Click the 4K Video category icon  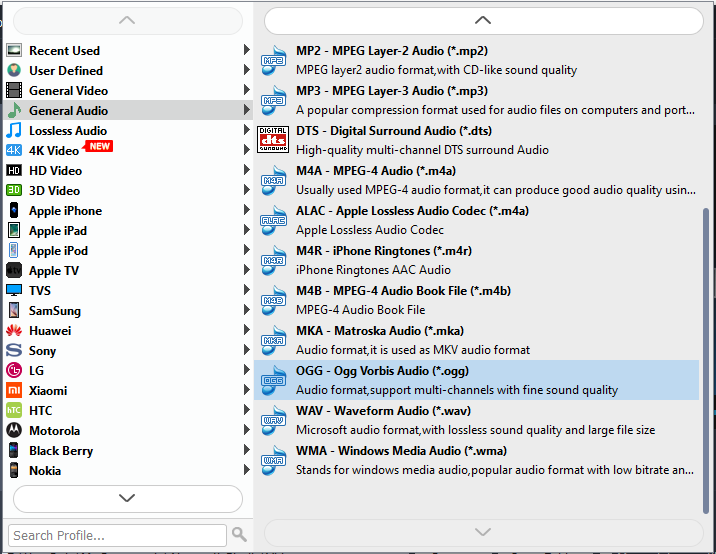tap(14, 150)
